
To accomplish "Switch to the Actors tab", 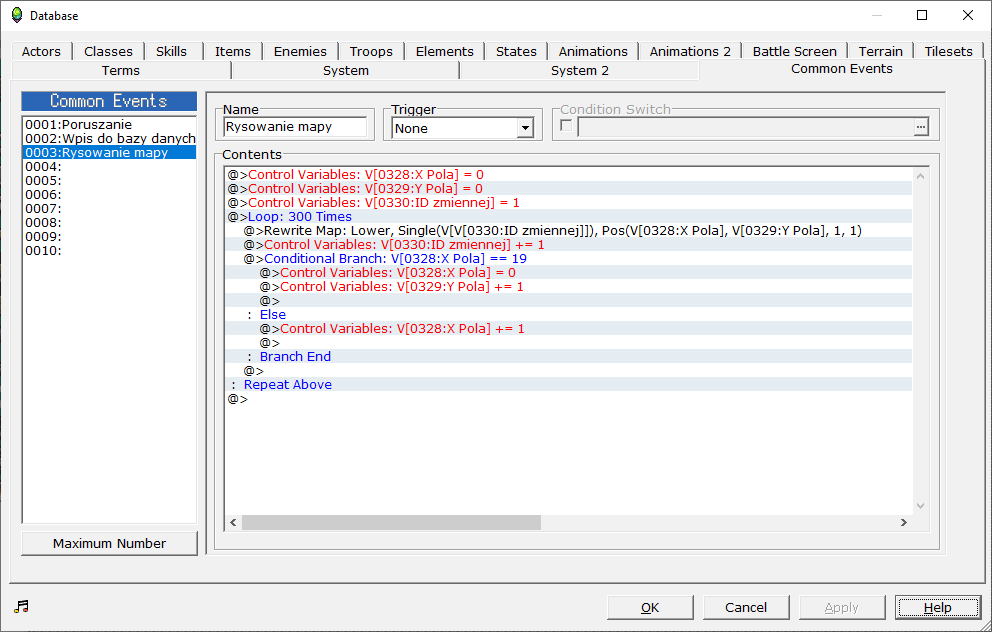I will [x=41, y=51].
